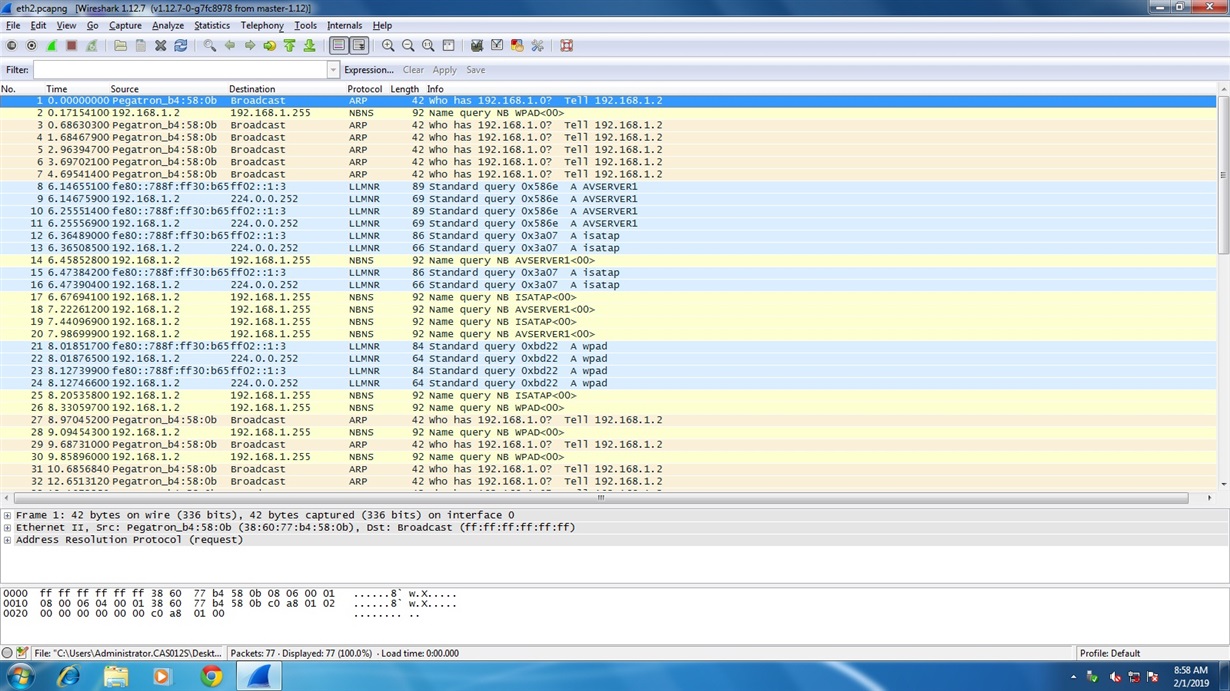Open the Analyze menu
The width and height of the screenshot is (1230, 691).
(168, 25)
